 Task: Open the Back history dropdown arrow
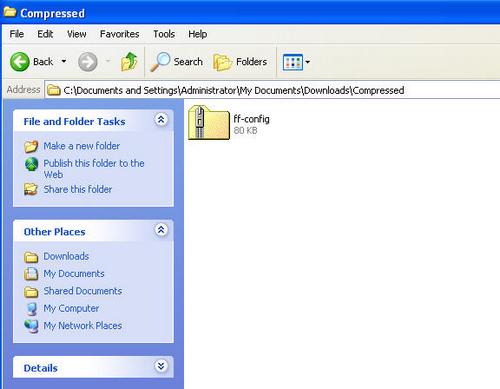pos(64,61)
